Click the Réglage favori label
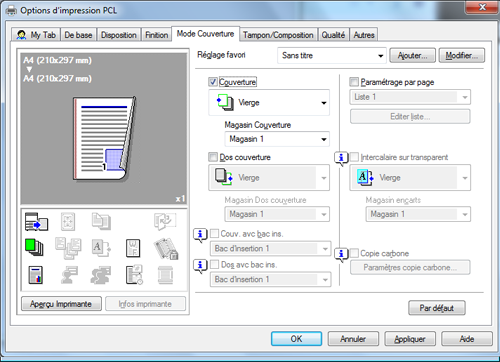The image size is (500, 362). (x=221, y=55)
